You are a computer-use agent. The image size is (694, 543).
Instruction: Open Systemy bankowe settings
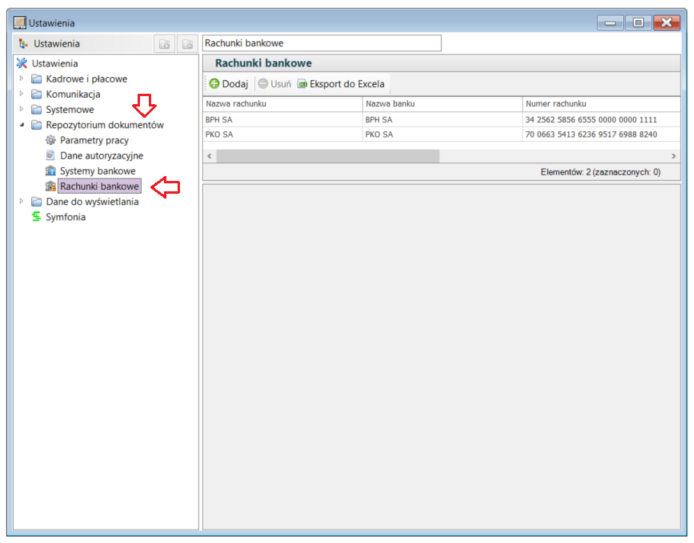point(98,171)
